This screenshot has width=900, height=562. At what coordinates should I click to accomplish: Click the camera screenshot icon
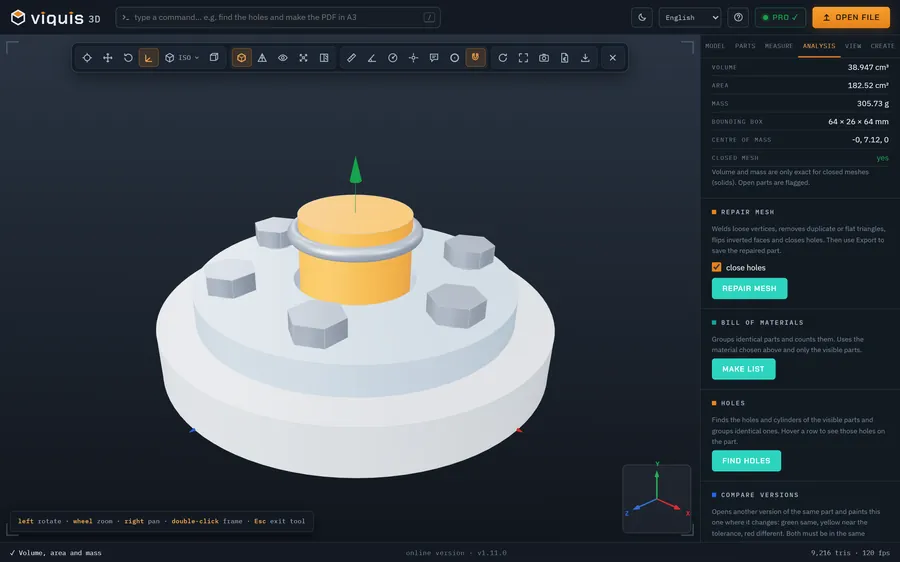point(544,58)
